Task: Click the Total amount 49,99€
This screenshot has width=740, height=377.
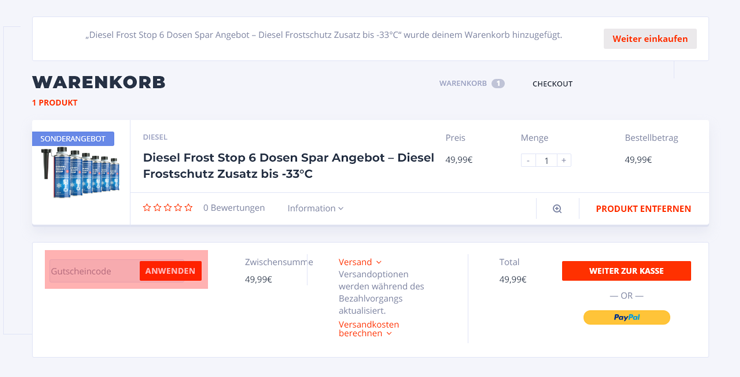Action: tap(513, 280)
